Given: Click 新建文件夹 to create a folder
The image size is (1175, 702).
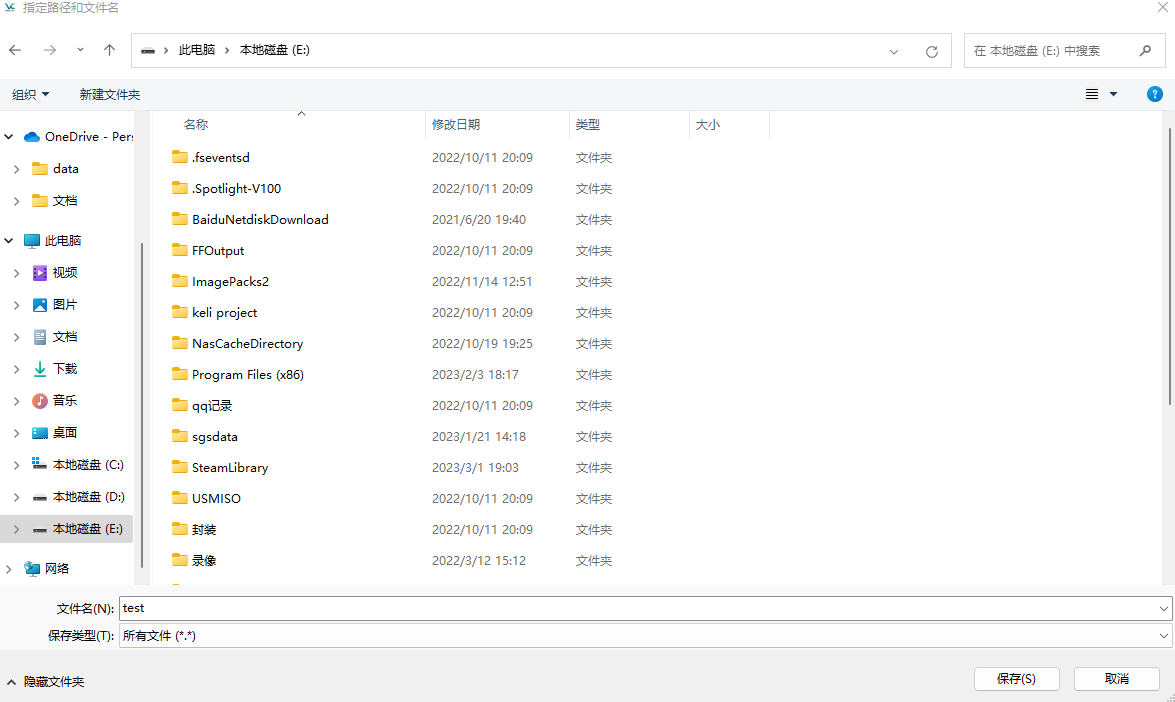Looking at the screenshot, I should point(110,94).
